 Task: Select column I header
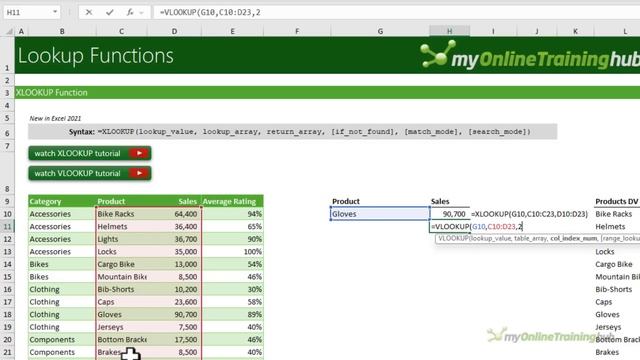click(493, 31)
